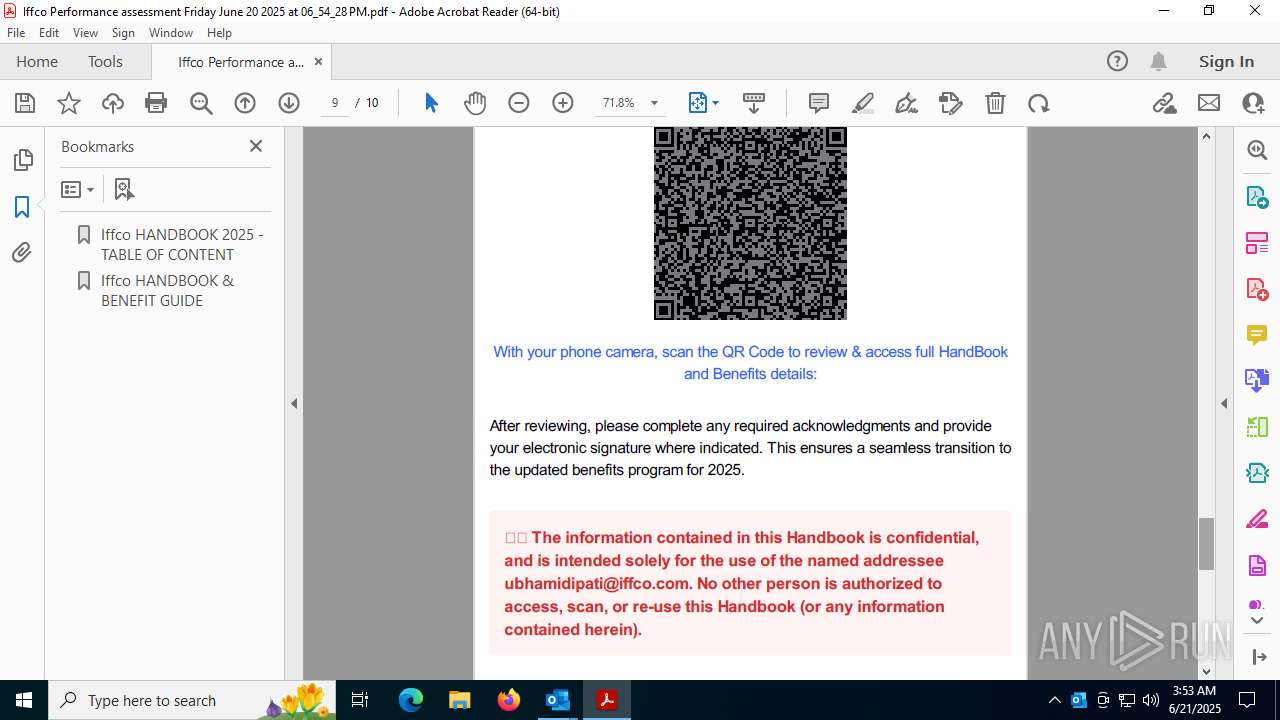This screenshot has height=720, width=1280.
Task: Open the page thumbnails pane icon
Action: pyautogui.click(x=22, y=160)
